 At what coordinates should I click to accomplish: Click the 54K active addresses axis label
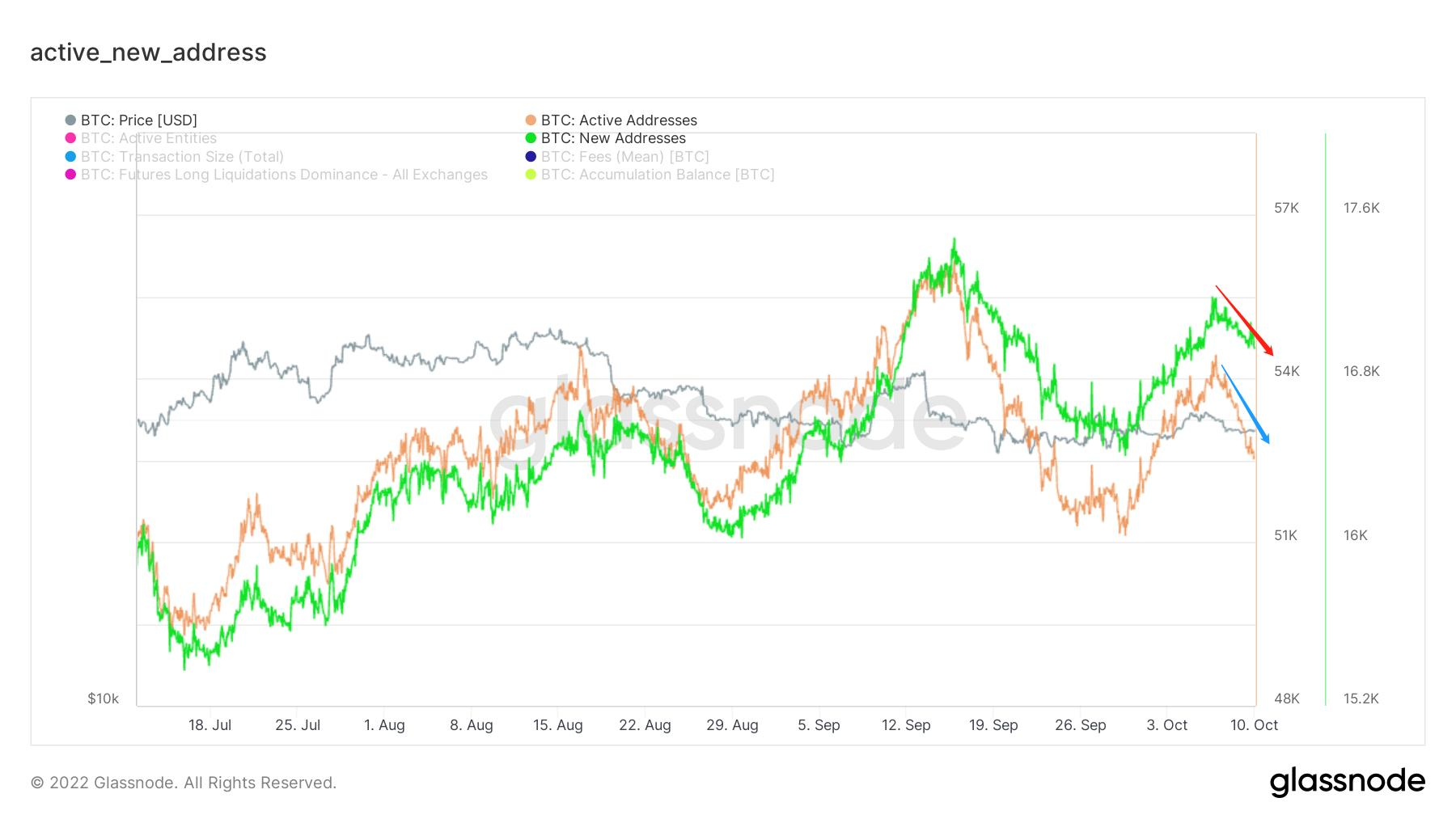[x=1286, y=371]
